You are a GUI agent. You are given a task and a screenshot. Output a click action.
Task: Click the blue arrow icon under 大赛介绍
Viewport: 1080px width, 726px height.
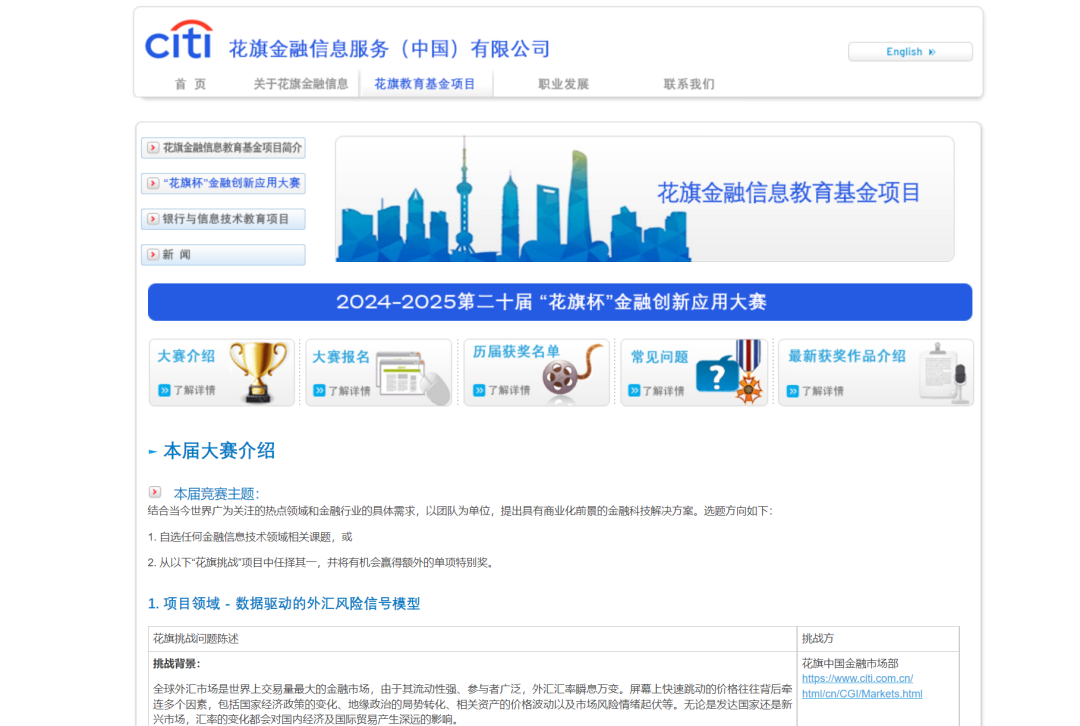tap(164, 391)
